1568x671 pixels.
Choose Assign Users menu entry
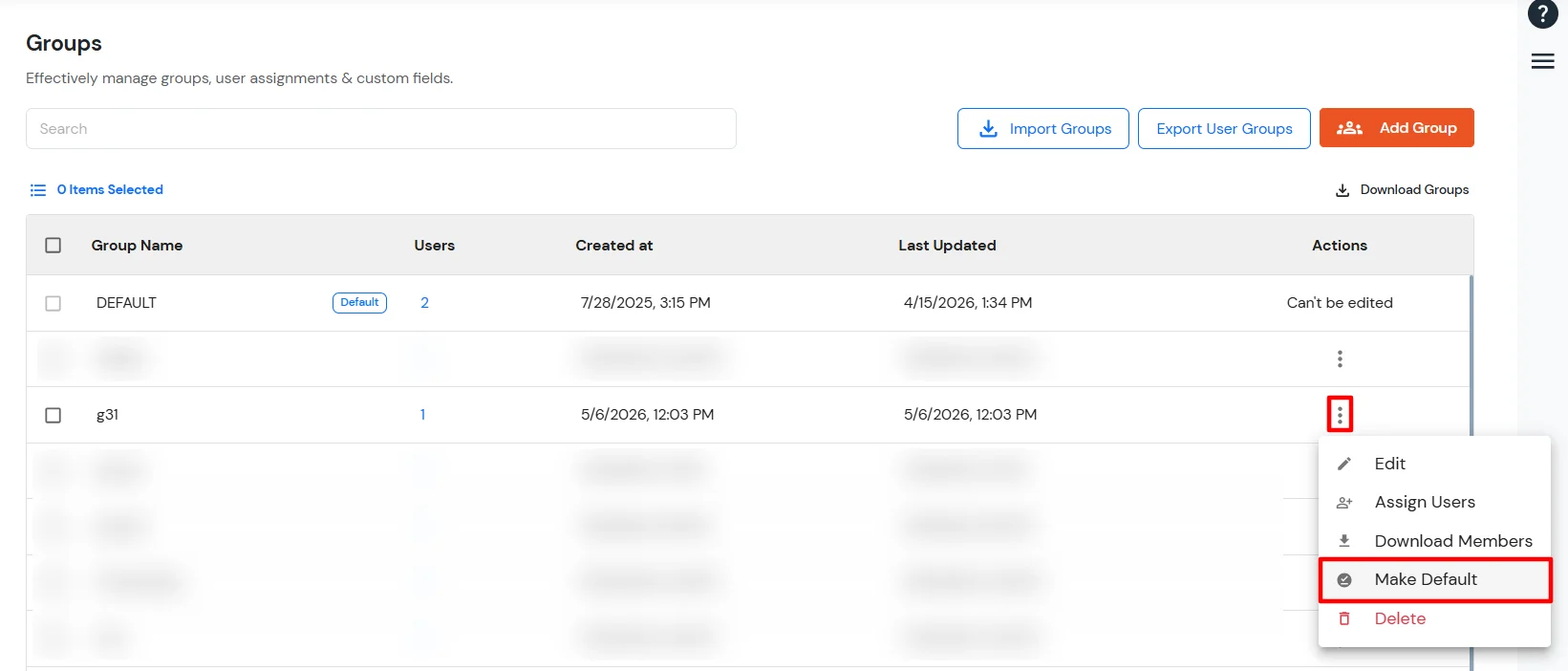pyautogui.click(x=1434, y=503)
